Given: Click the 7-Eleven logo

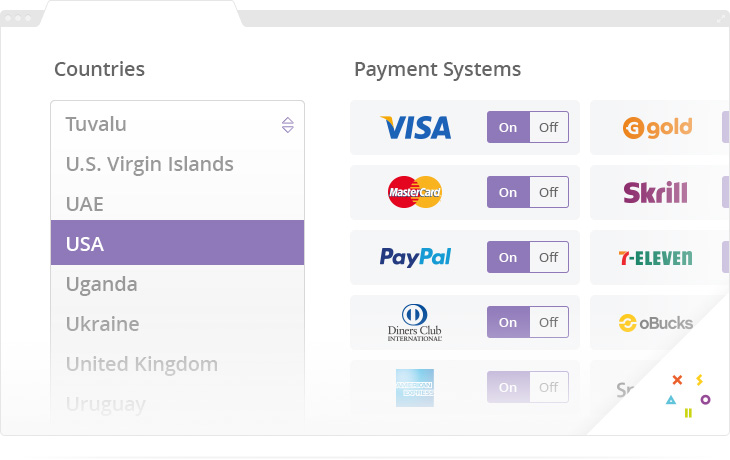Looking at the screenshot, I should click(x=656, y=257).
